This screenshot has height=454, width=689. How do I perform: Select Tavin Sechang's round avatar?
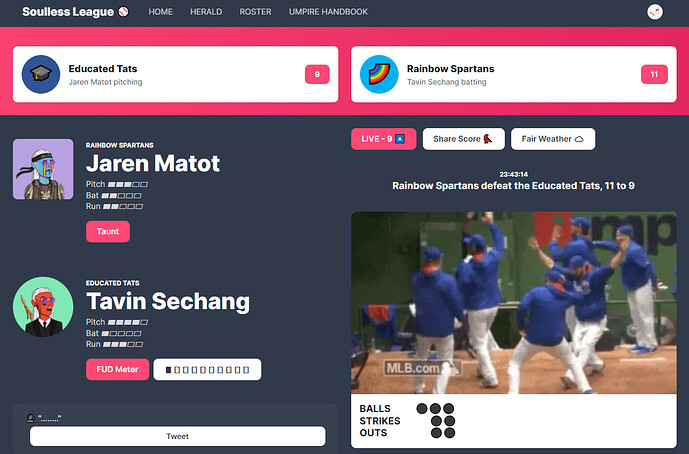pos(43,307)
